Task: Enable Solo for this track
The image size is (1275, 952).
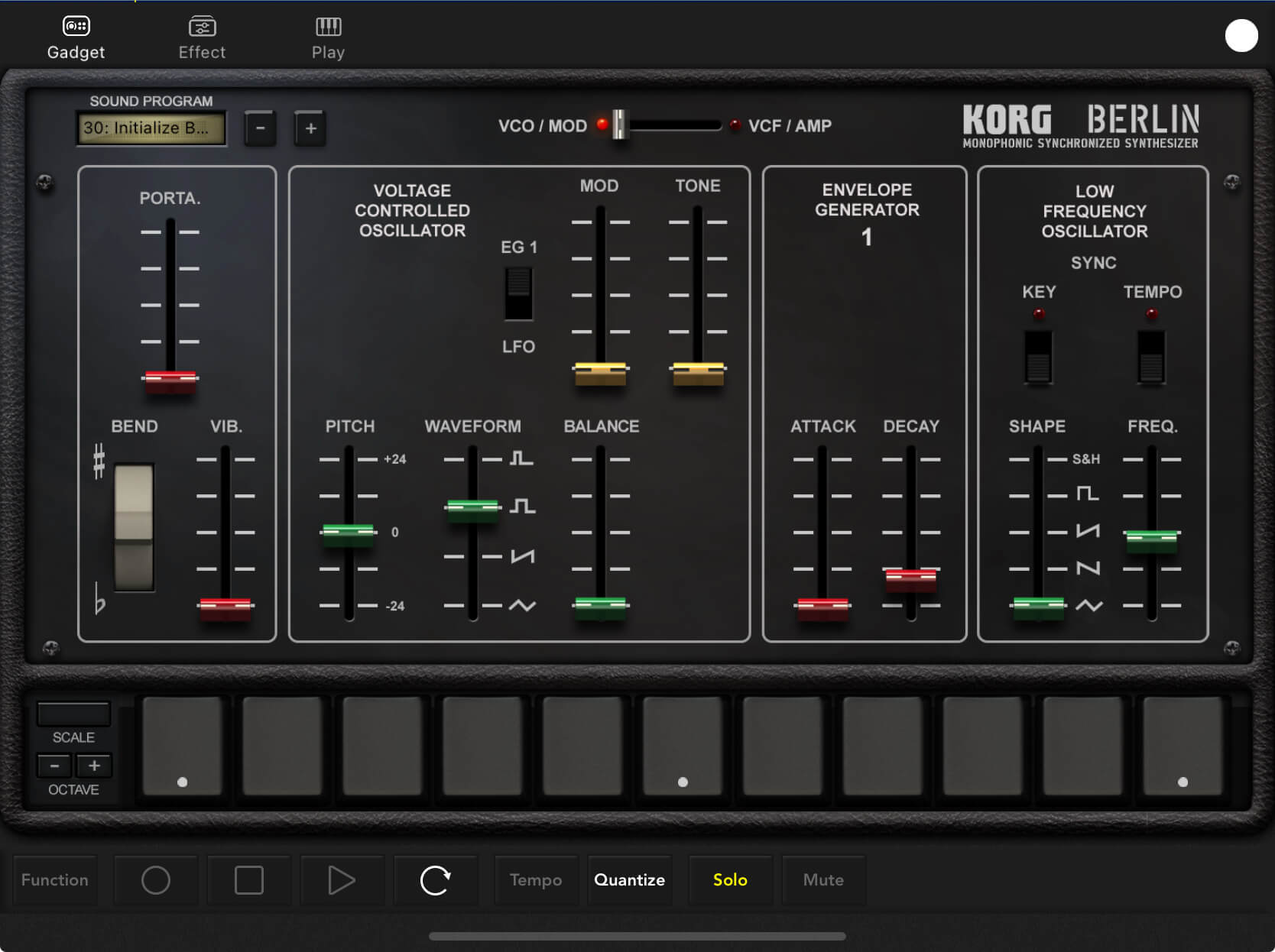Action: pos(730,880)
